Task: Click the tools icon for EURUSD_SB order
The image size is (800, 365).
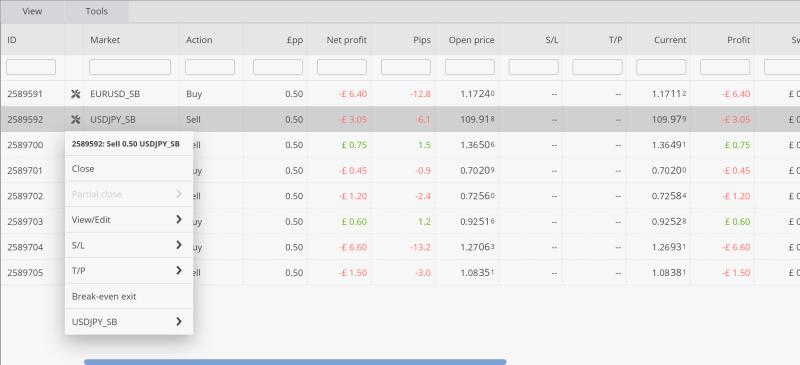Action: click(x=76, y=94)
